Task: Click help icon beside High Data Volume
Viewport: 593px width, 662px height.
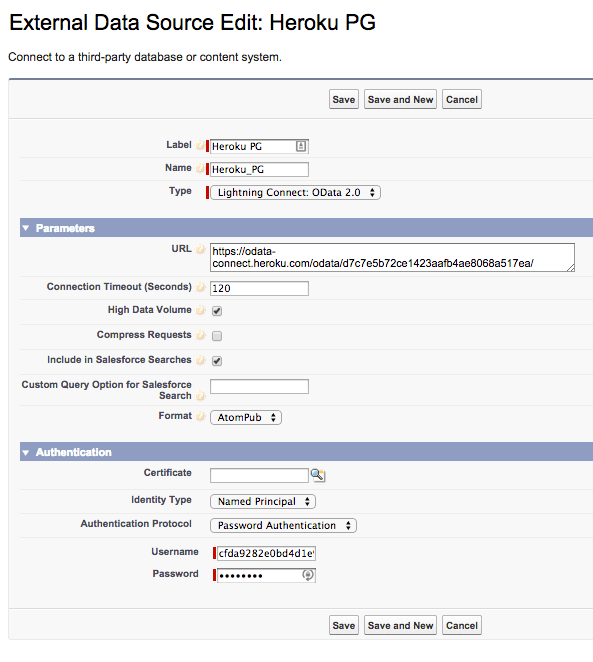Action: pos(200,310)
